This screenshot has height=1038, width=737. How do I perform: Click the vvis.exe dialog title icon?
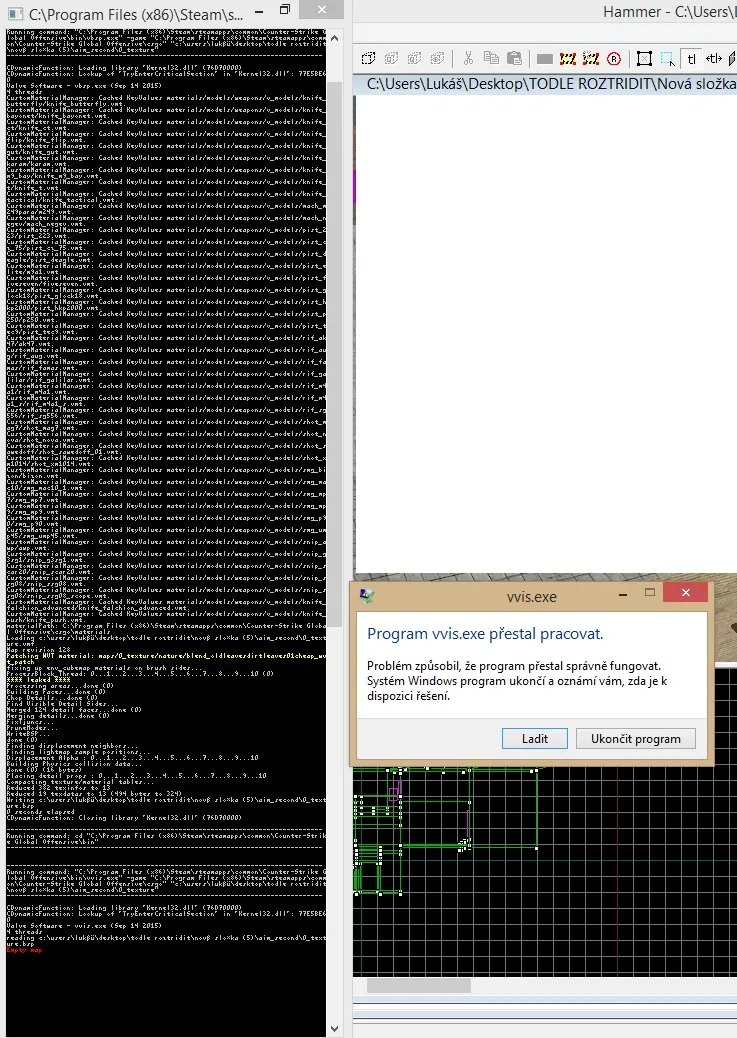click(367, 596)
